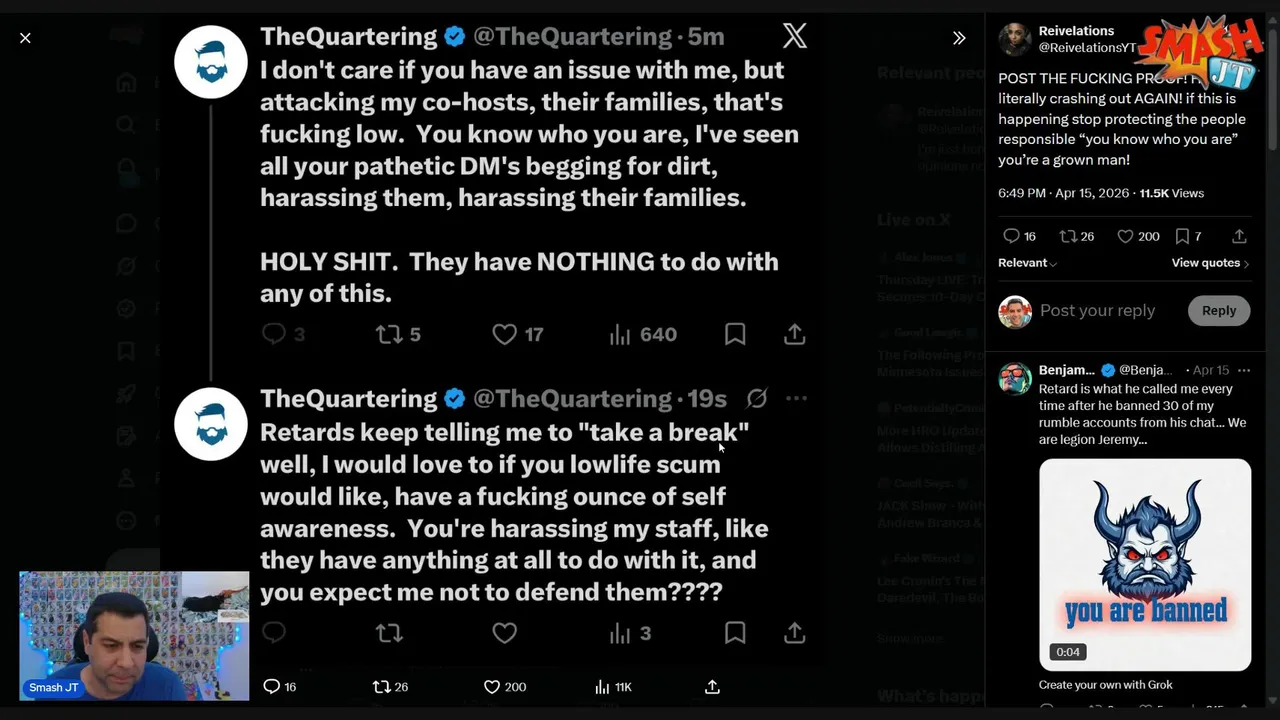The image size is (1280, 720).
Task: Open more options on Benjamin's reply
Action: (x=1244, y=370)
